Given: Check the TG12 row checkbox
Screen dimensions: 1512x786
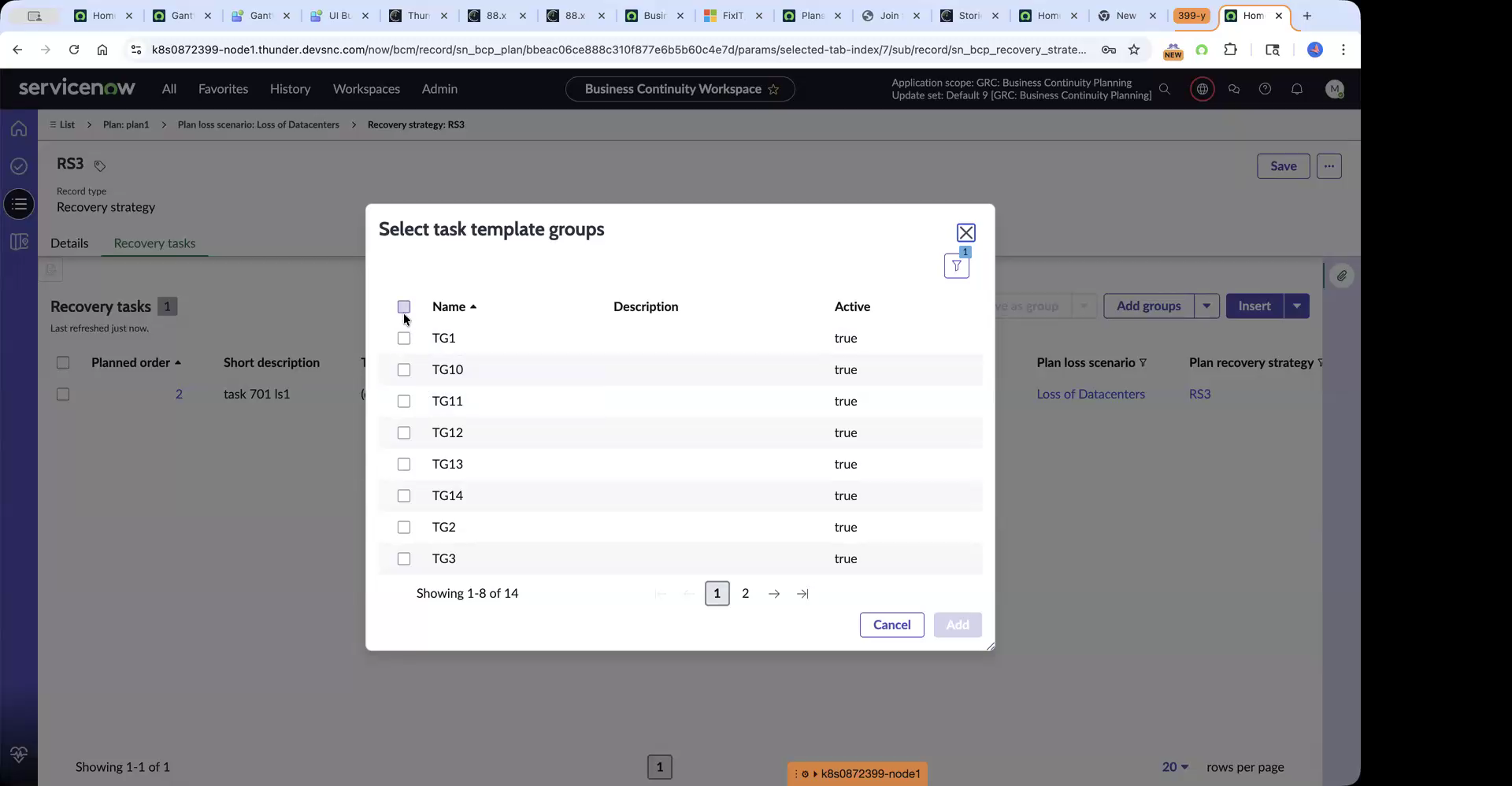Looking at the screenshot, I should [404, 432].
